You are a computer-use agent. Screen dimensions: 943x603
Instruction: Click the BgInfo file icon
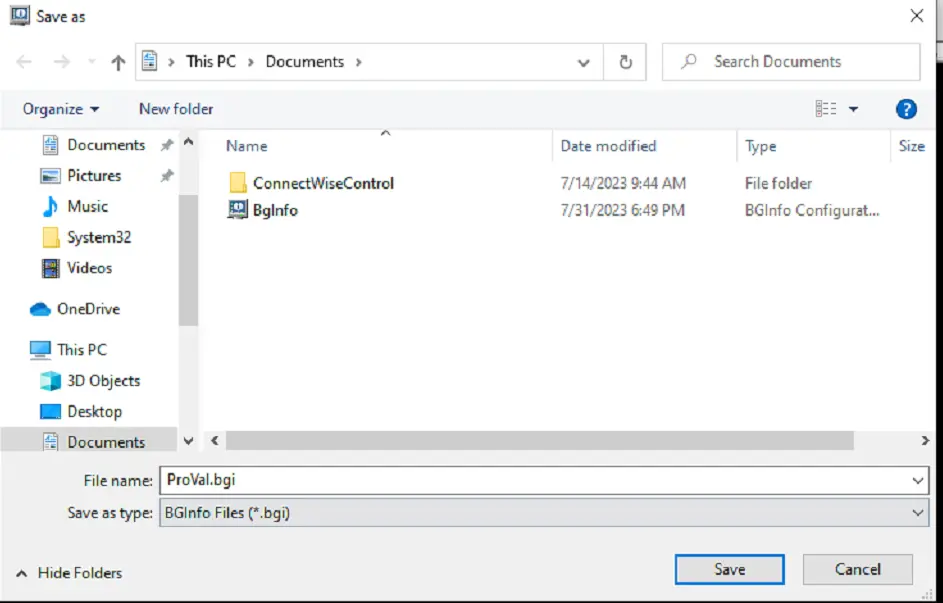(238, 209)
